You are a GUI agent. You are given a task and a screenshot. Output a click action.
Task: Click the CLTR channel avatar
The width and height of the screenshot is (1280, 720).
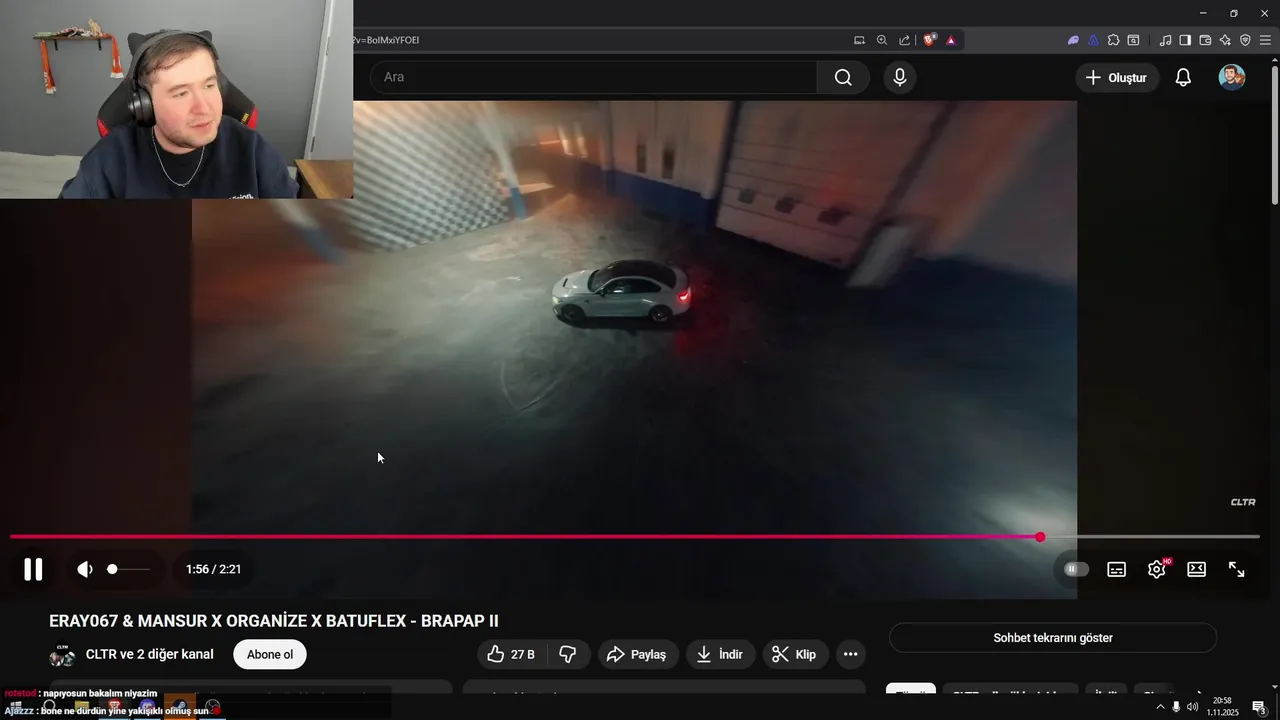point(62,655)
